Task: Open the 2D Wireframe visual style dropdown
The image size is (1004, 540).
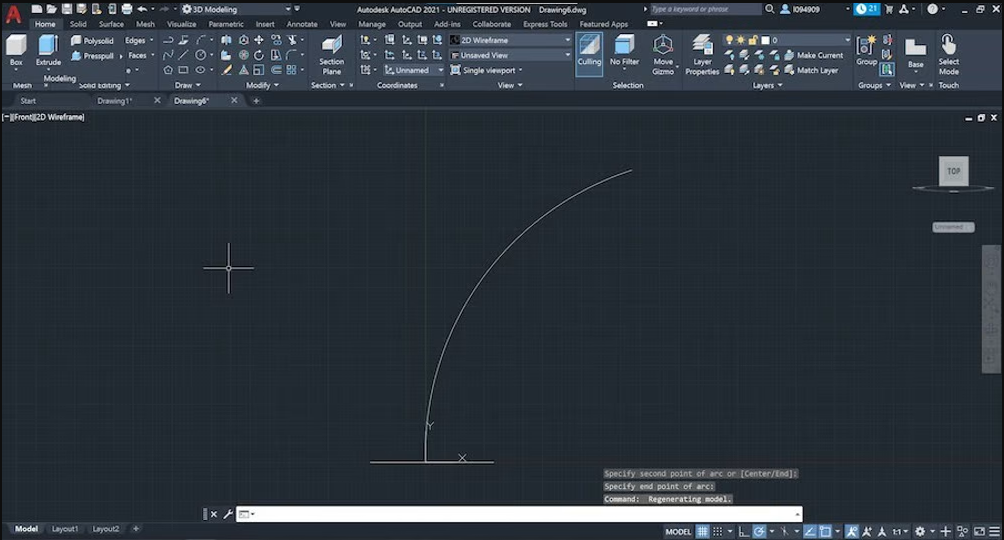Action: click(510, 40)
